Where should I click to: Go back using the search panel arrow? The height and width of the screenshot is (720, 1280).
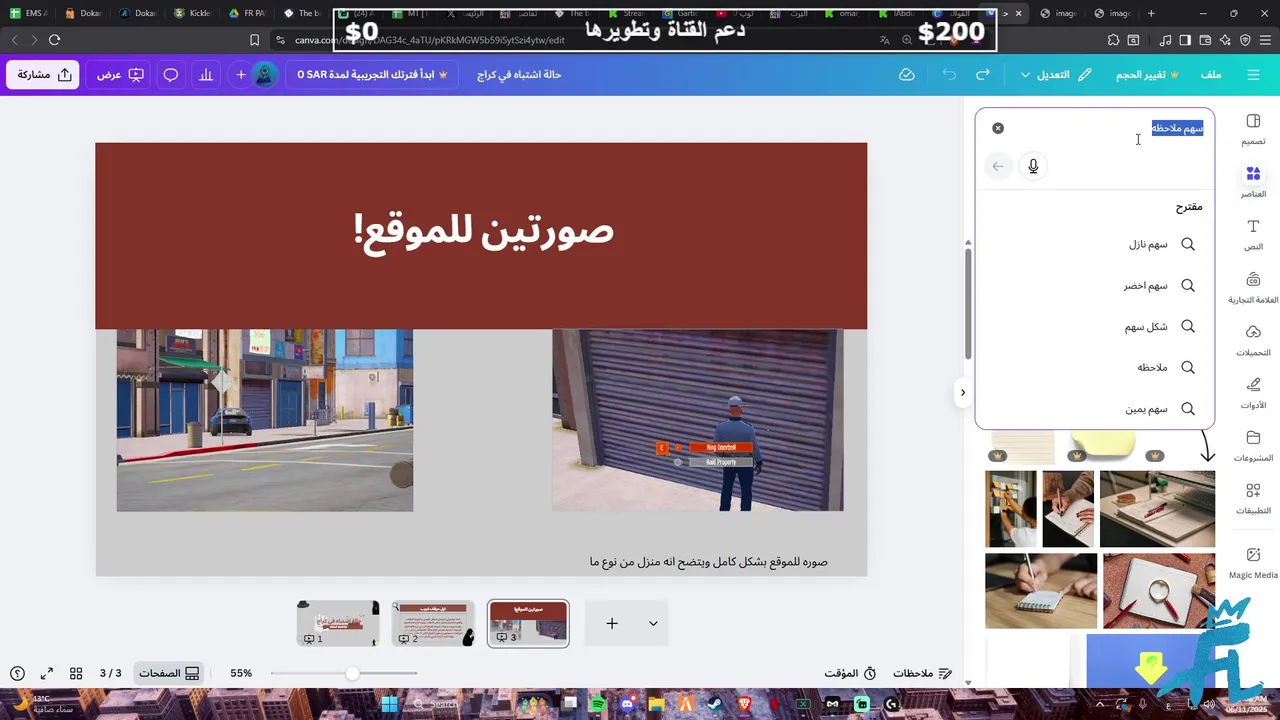click(997, 166)
